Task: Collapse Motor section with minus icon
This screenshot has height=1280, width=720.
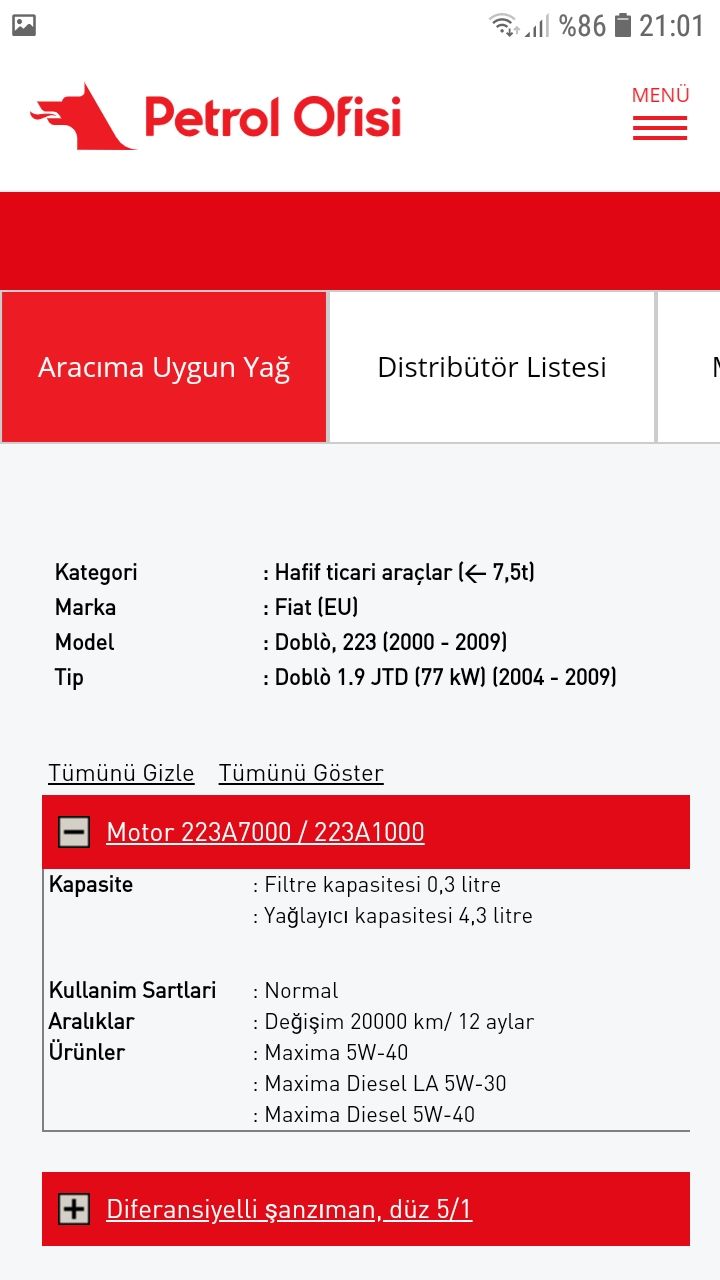Action: coord(74,832)
